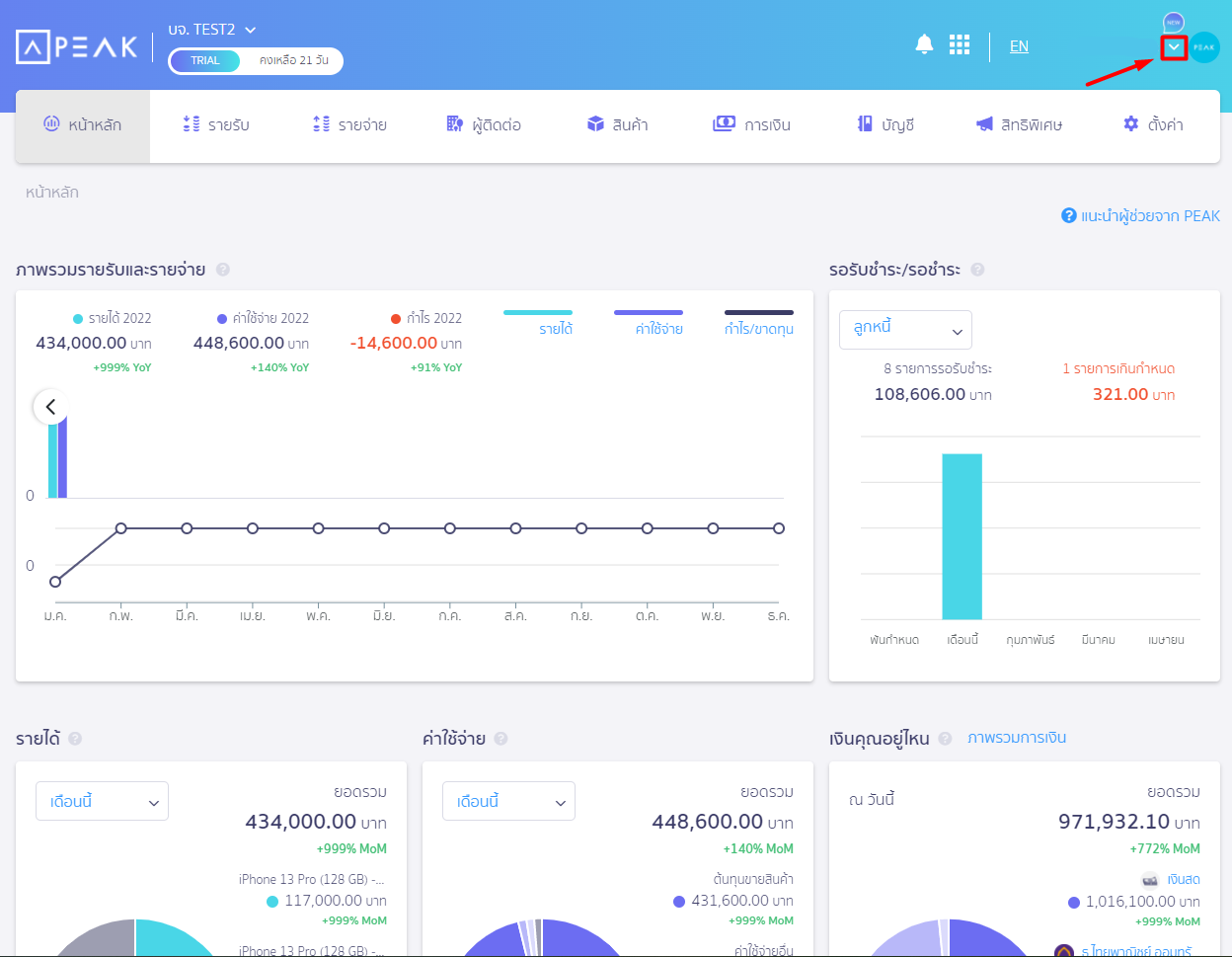Screen dimensions: 1232x957
Task: Click the purple ค่าใช้จ่าย 2022 color dot
Action: tap(222, 319)
